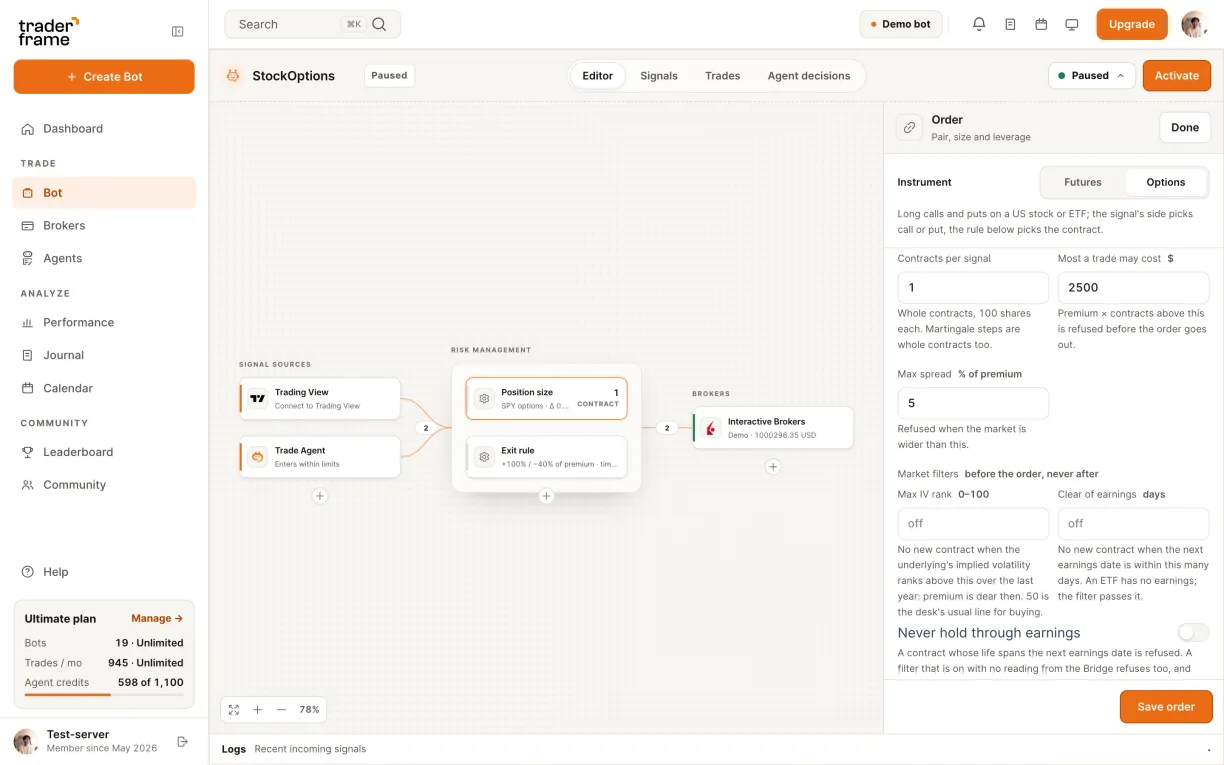Add a new risk management rule

pyautogui.click(x=546, y=496)
